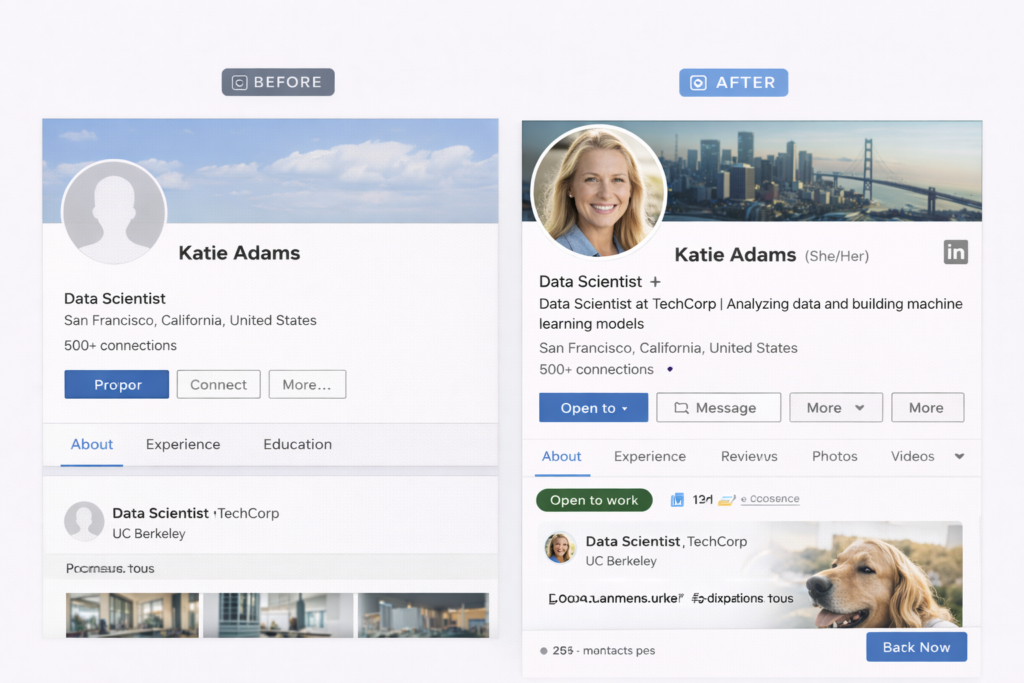Open the More dropdown with chevron
This screenshot has width=1024, height=683.
(x=836, y=407)
